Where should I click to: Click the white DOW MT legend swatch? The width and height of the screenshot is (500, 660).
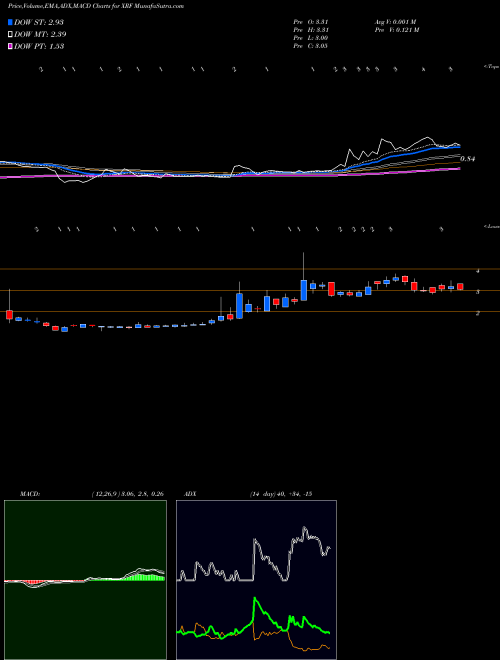pos(10,35)
